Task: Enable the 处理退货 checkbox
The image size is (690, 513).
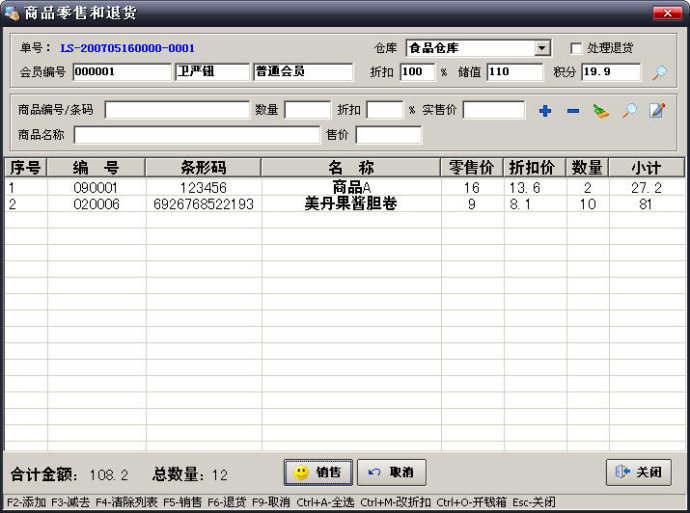Action: pos(576,49)
